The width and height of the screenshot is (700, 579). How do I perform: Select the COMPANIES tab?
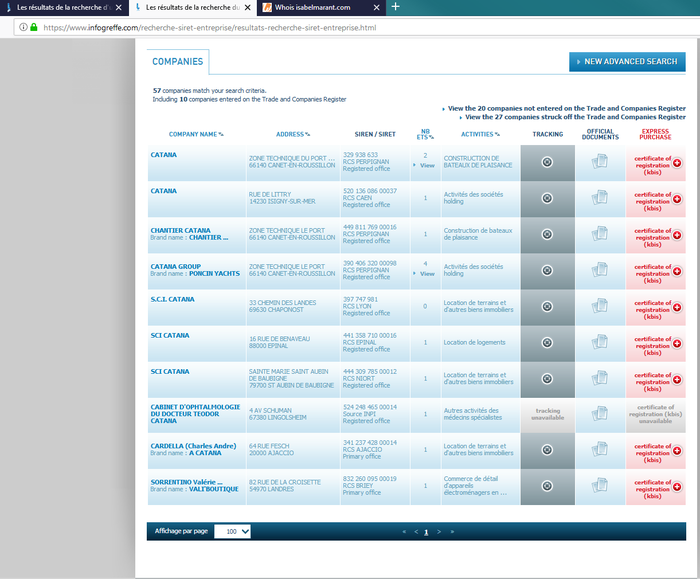pos(178,62)
